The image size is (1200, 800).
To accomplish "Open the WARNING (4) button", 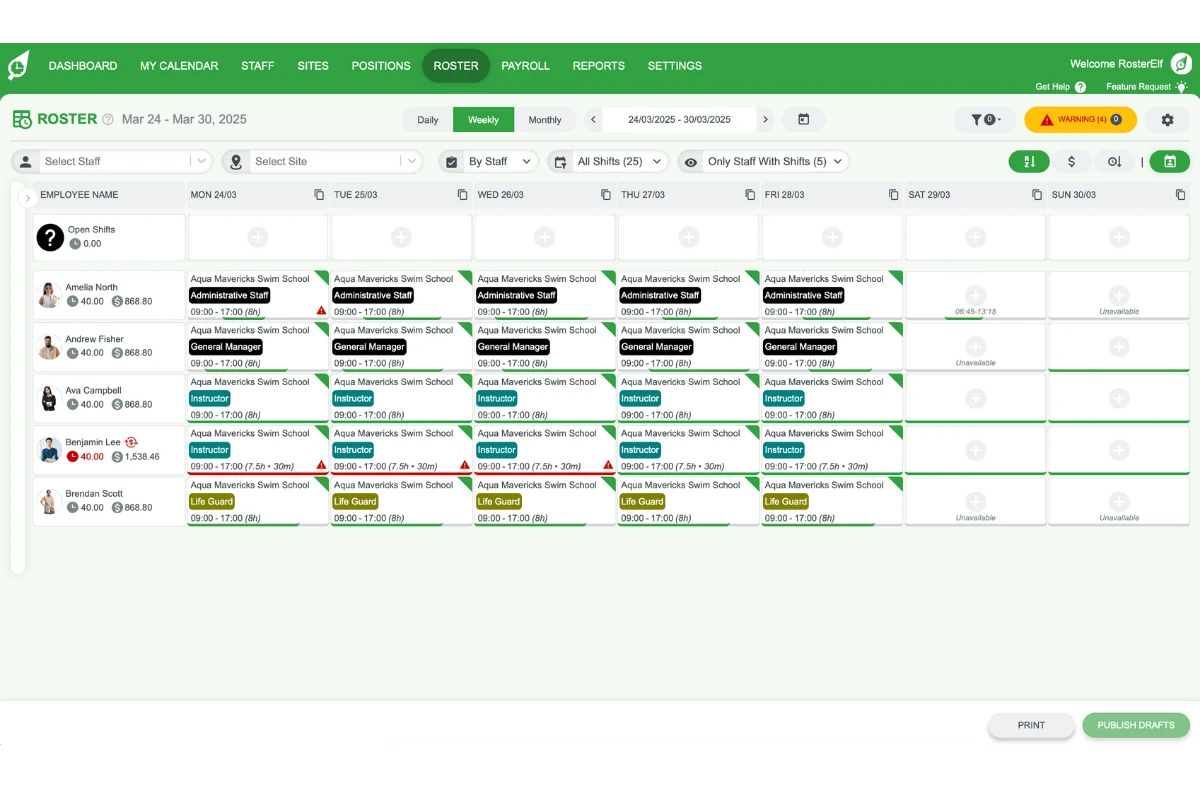I will click(1081, 120).
